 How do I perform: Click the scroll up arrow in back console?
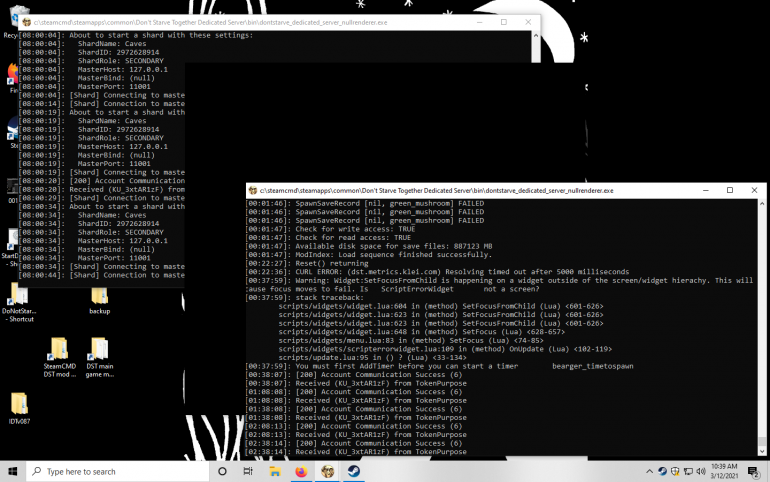tap(536, 35)
